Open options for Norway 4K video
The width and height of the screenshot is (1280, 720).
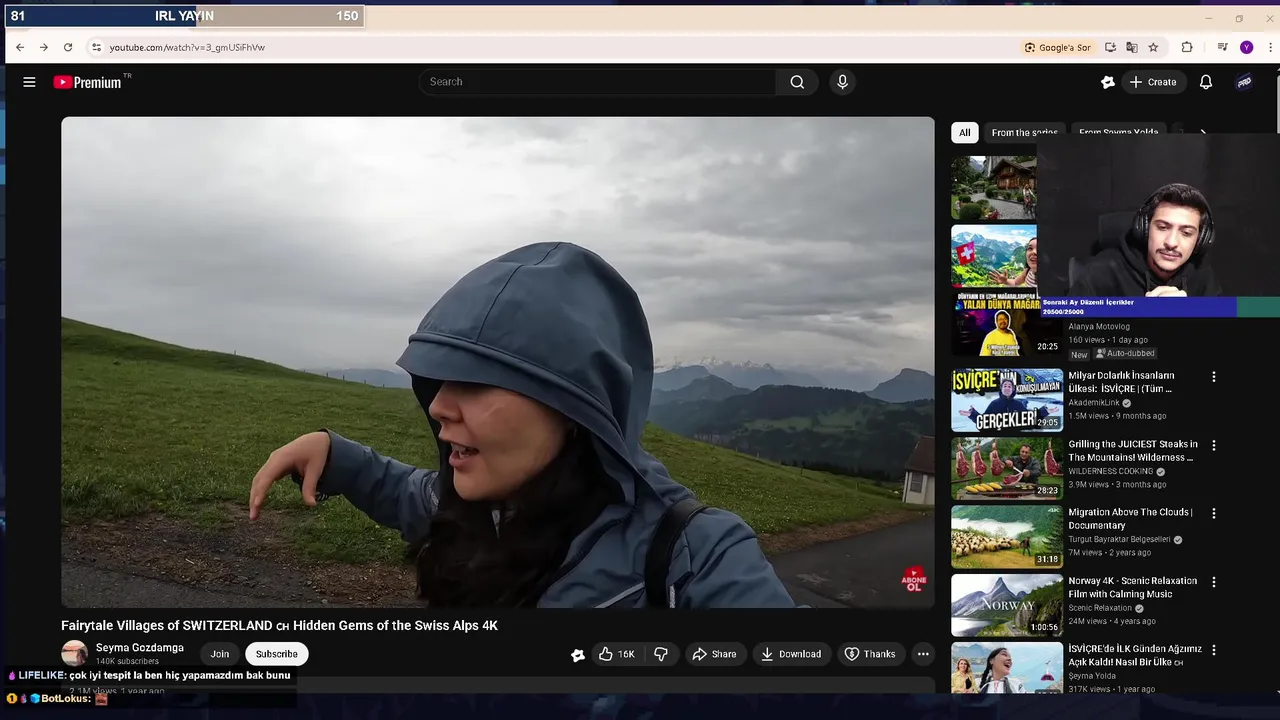(1214, 582)
